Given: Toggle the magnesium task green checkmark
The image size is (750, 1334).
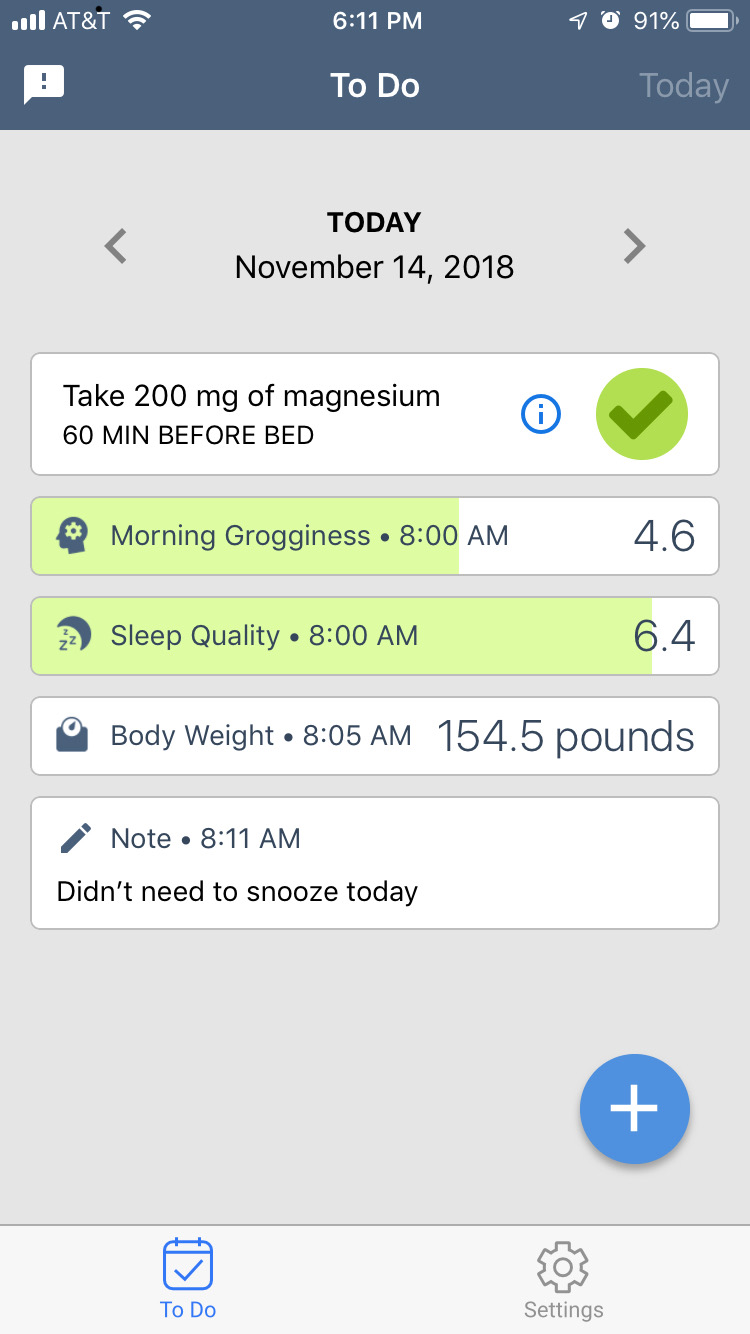Looking at the screenshot, I should coord(641,414).
